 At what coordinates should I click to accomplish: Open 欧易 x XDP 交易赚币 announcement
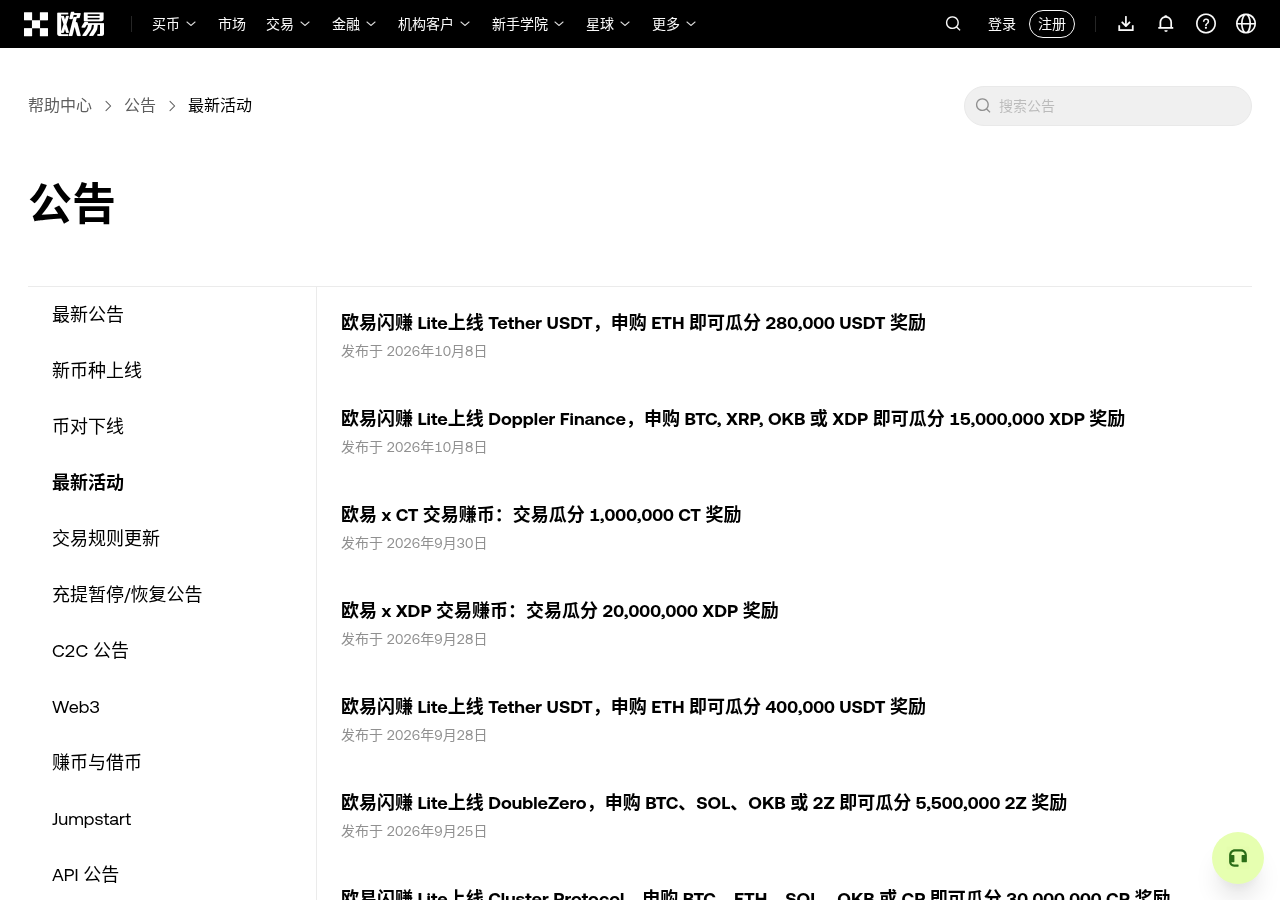[559, 610]
